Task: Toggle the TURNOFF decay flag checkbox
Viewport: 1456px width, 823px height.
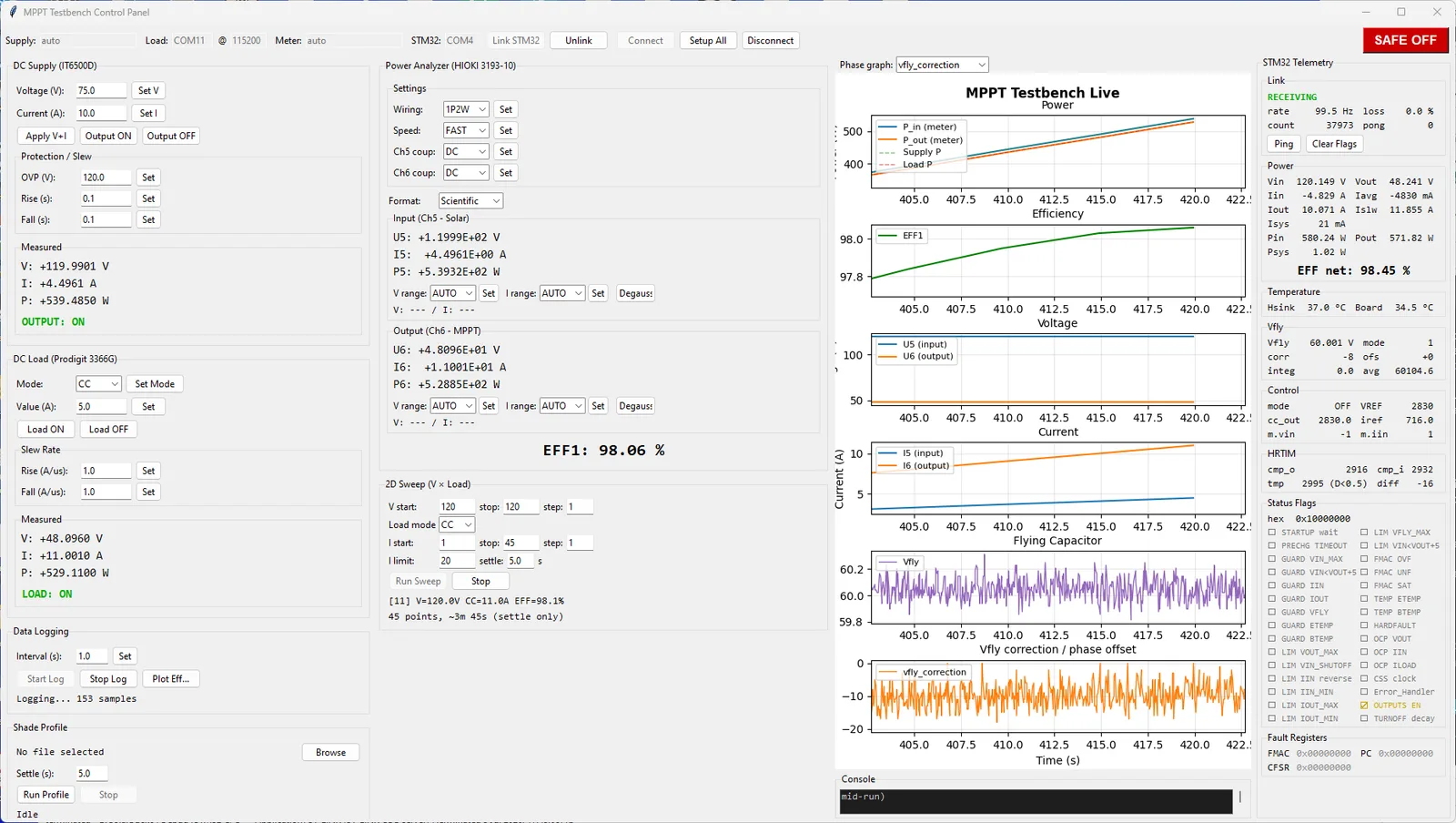Action: click(x=1364, y=718)
